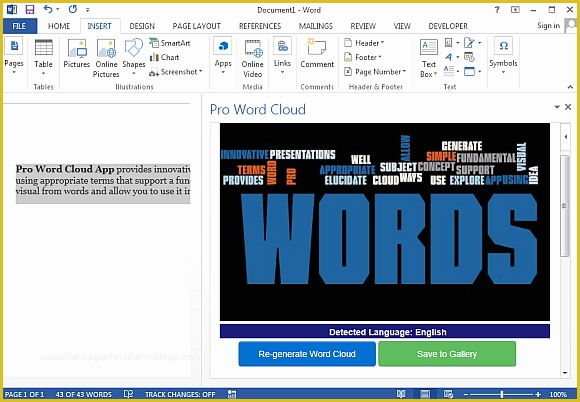Switch to Read Mode view
Screen dimensions: 580x402
click(401, 394)
